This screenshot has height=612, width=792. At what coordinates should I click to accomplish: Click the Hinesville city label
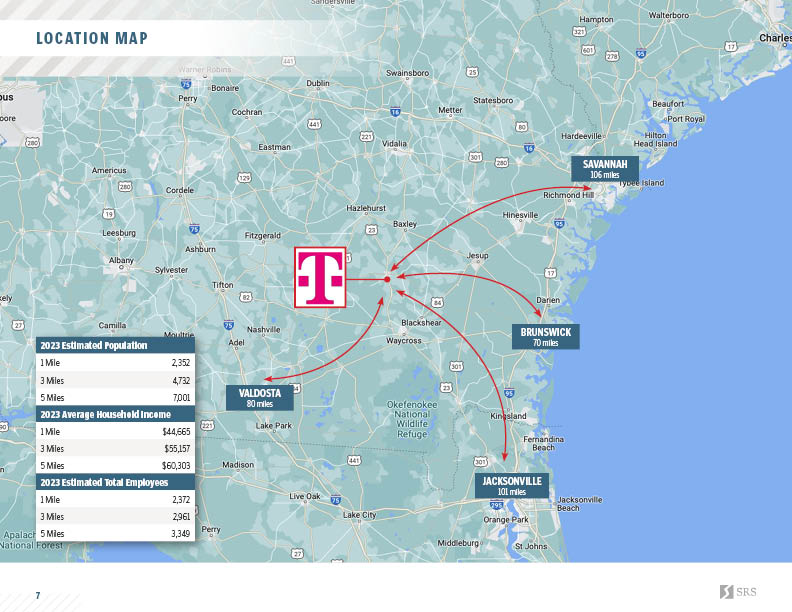[520, 215]
